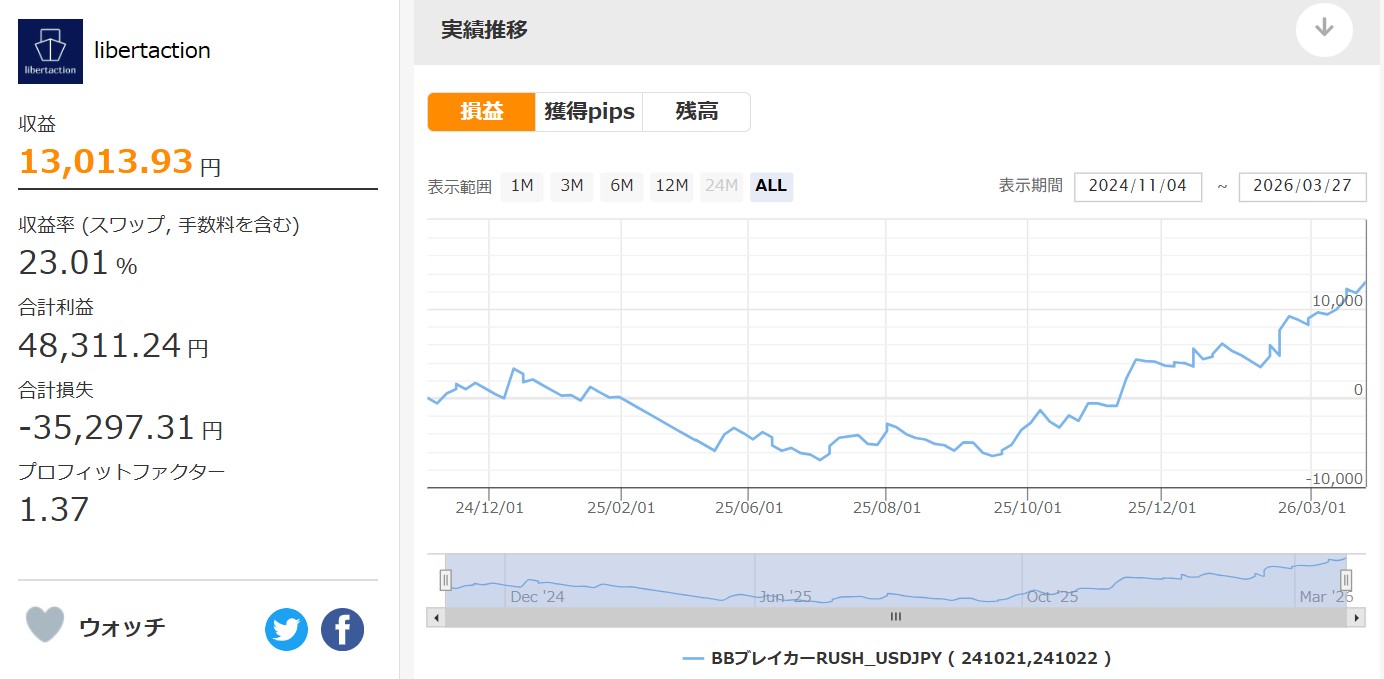The width and height of the screenshot is (1384, 679).
Task: Select the 損益 tab
Action: pos(481,112)
